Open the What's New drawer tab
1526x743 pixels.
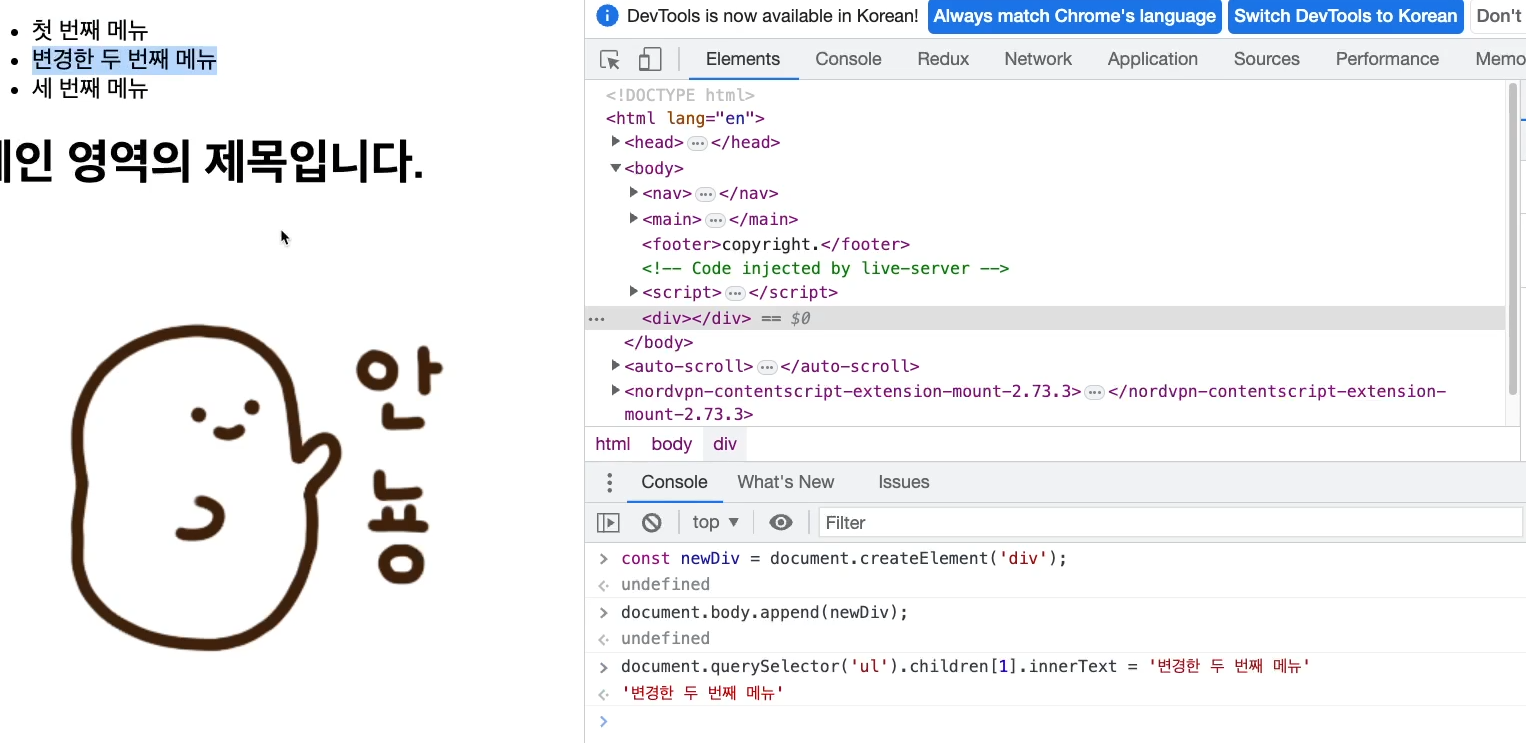coord(785,482)
